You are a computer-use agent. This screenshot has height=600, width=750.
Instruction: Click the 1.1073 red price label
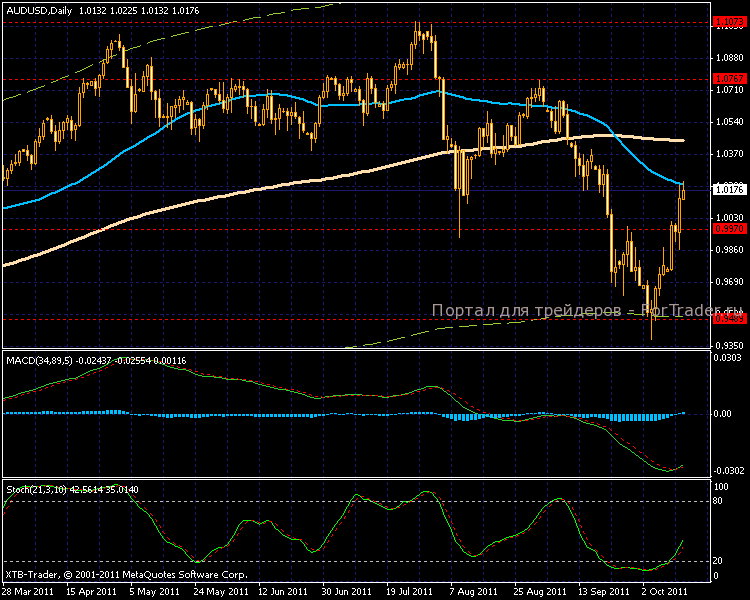[x=729, y=22]
